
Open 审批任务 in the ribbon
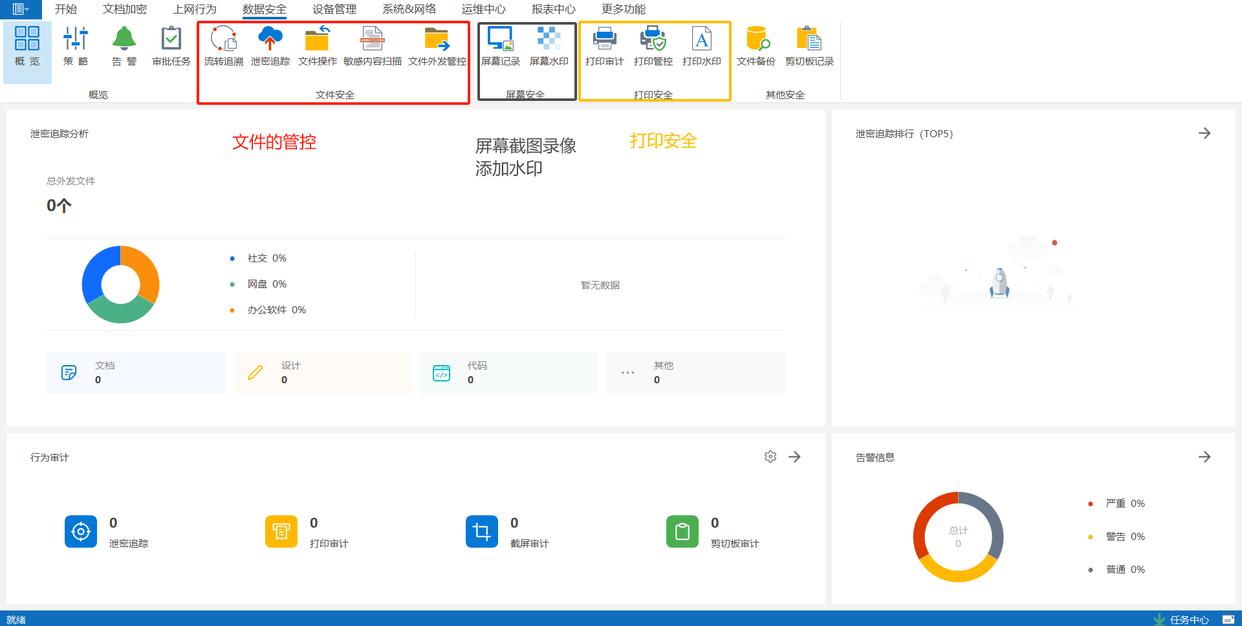pyautogui.click(x=171, y=46)
